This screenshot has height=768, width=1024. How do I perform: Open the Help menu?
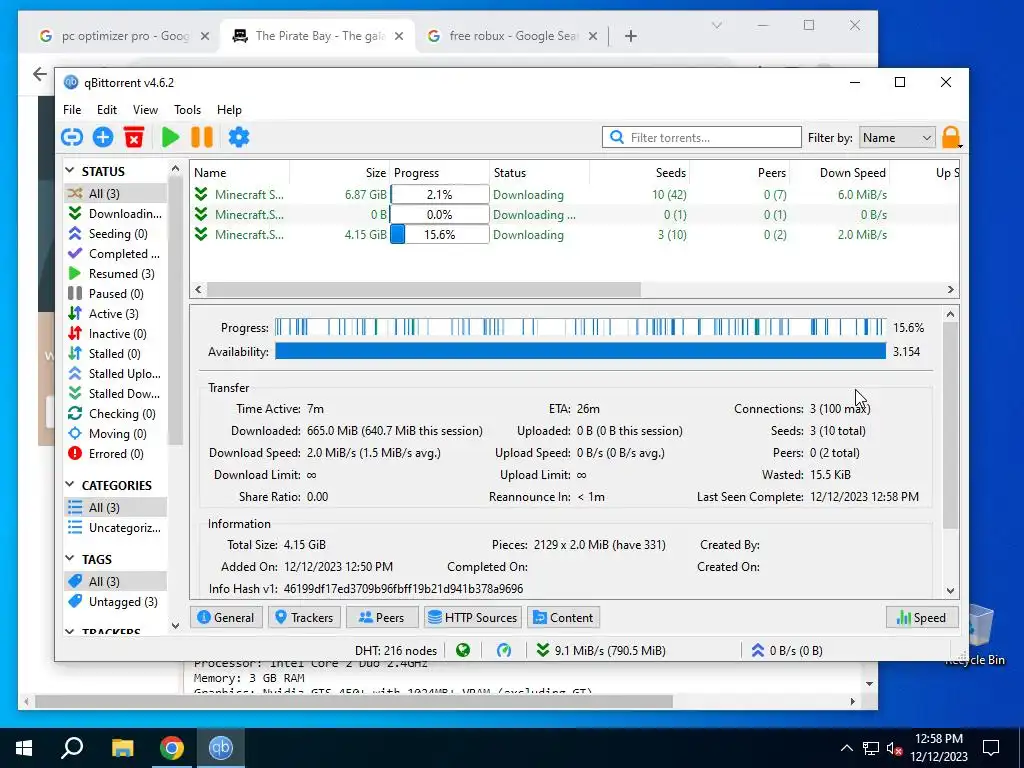(229, 110)
